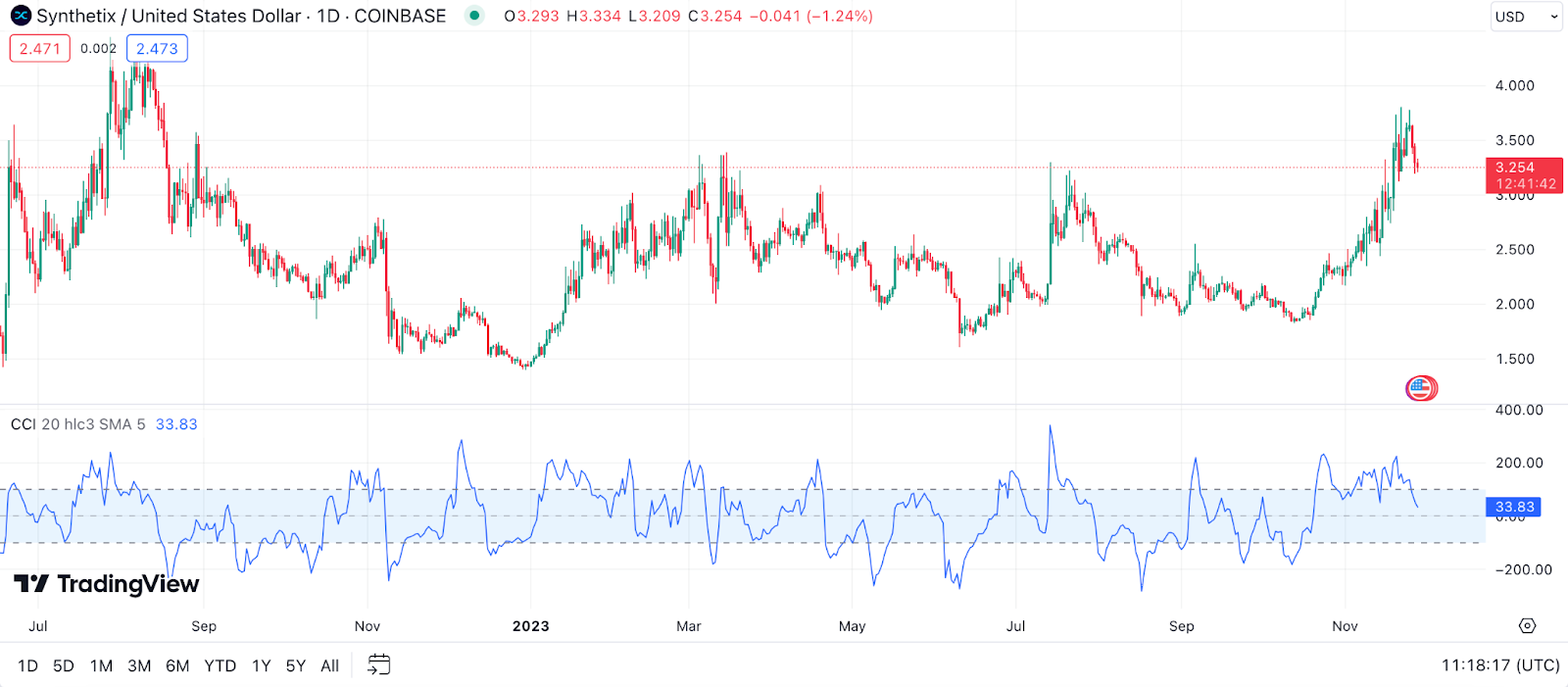The width and height of the screenshot is (1568, 687).
Task: Select the 5D time range
Action: (x=64, y=665)
